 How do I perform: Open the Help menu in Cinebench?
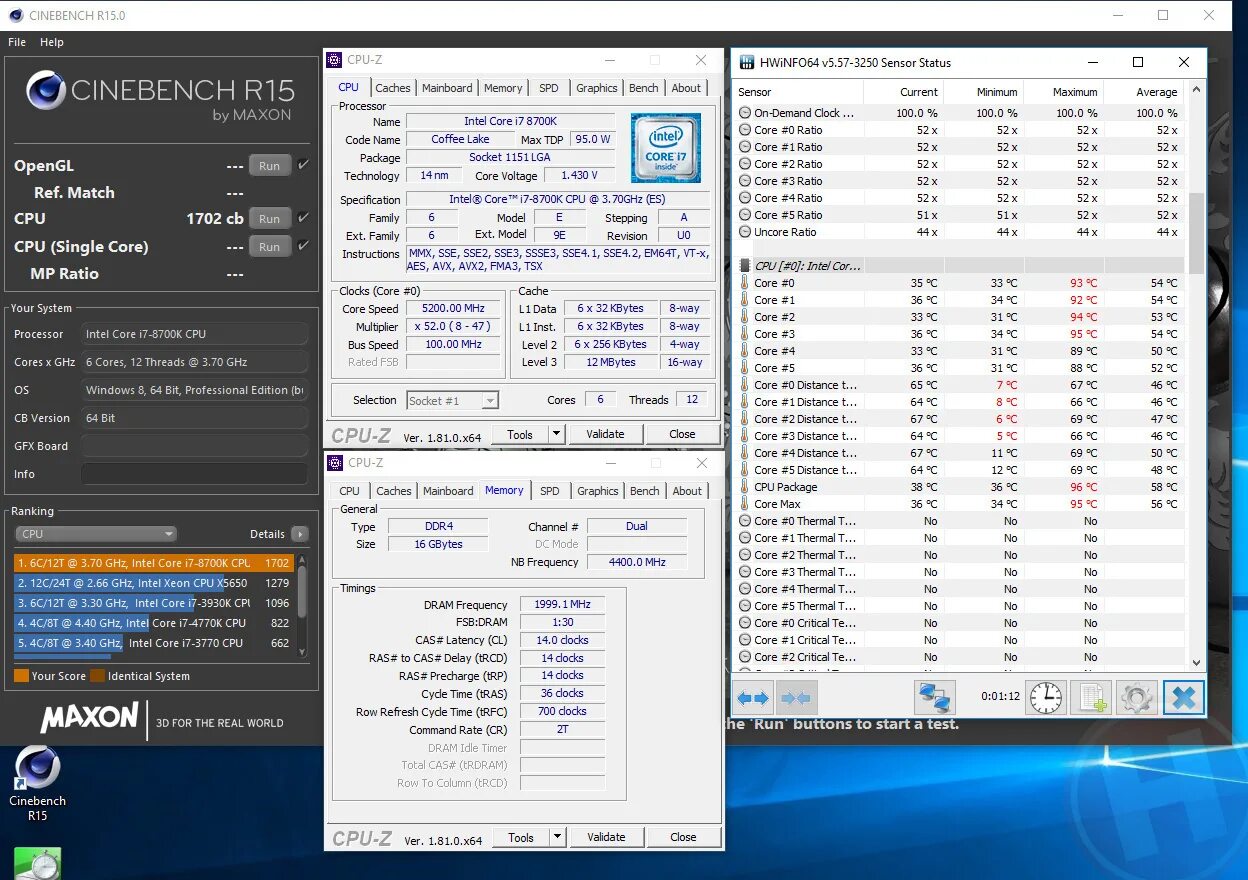52,42
